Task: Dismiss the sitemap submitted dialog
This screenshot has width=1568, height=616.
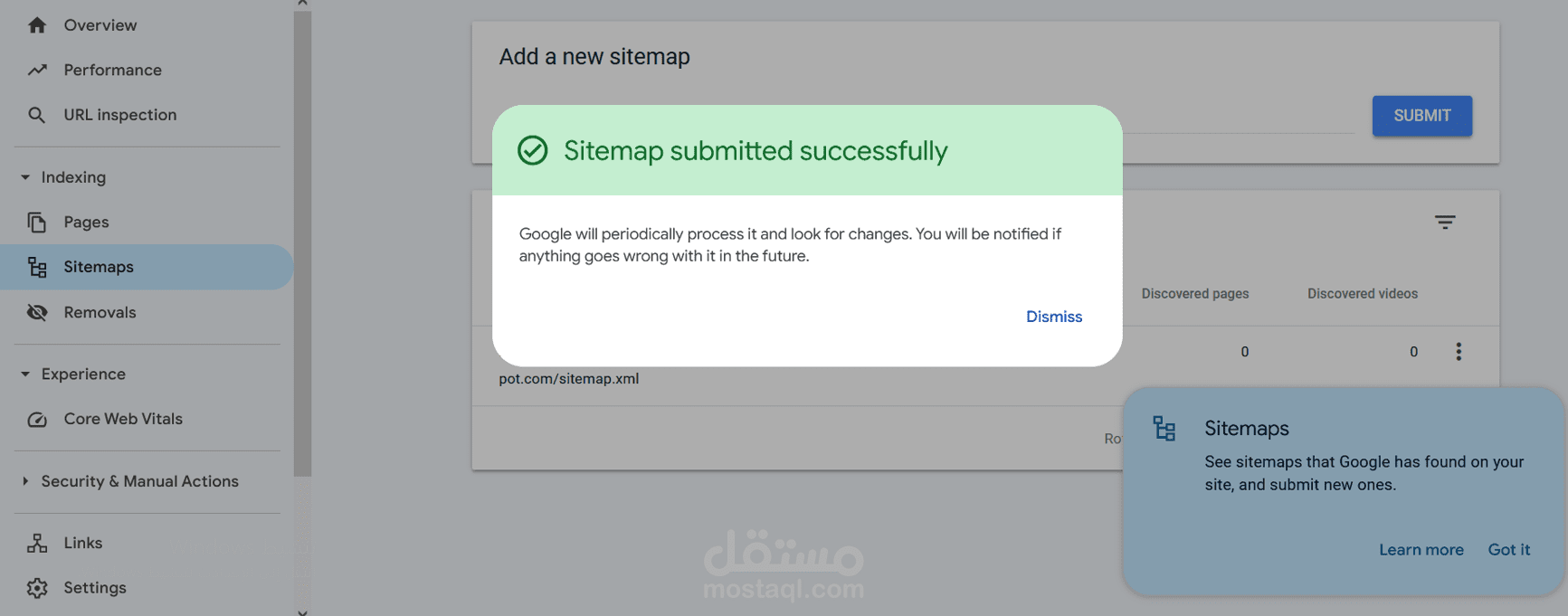Action: (1054, 317)
